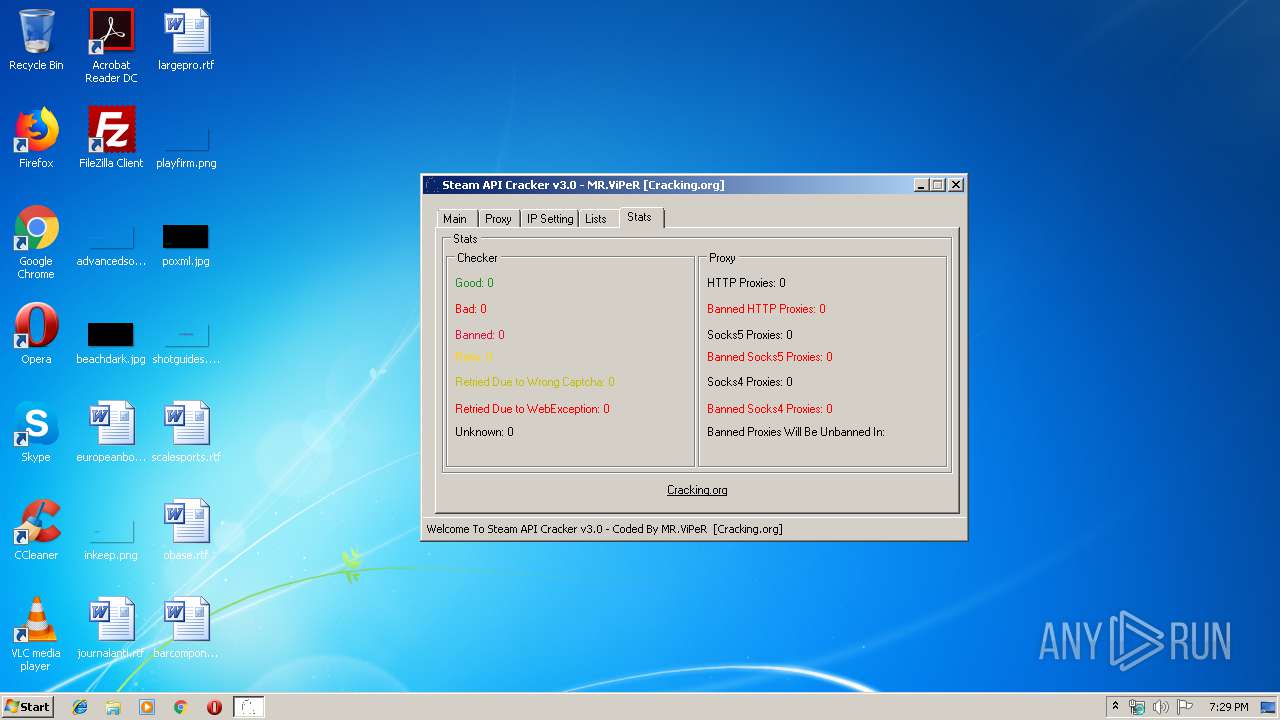Launch Google Chrome desktop shortcut
1280x720 pixels.
pos(36,242)
